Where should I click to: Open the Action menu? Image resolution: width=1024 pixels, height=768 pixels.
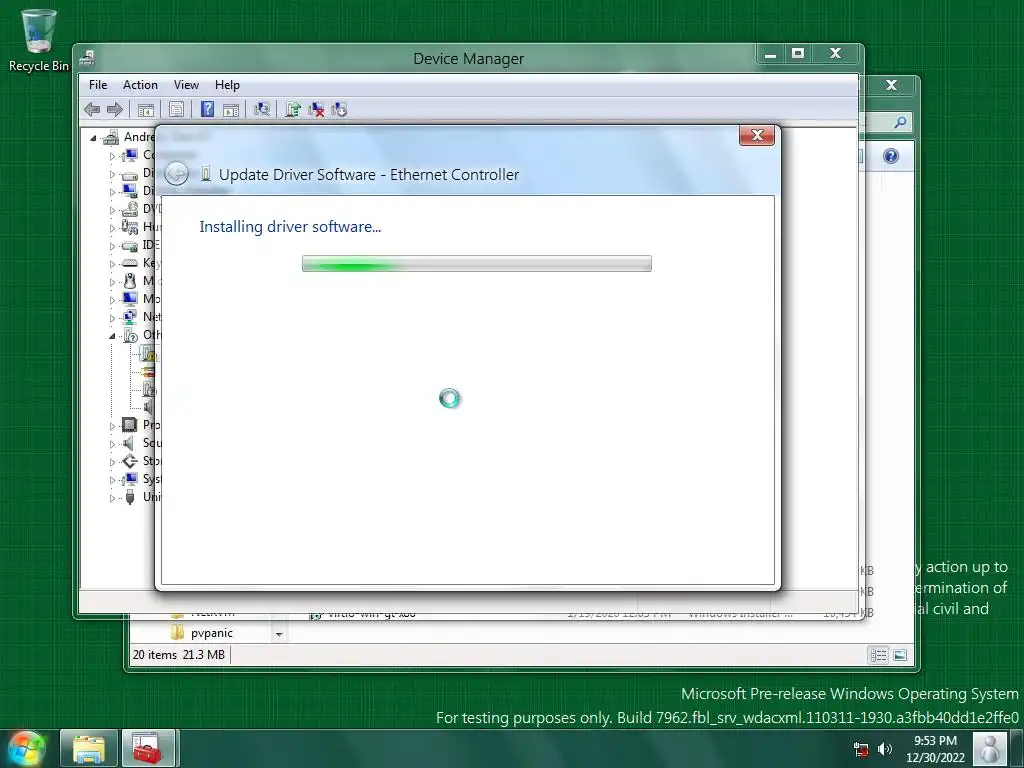[x=140, y=85]
